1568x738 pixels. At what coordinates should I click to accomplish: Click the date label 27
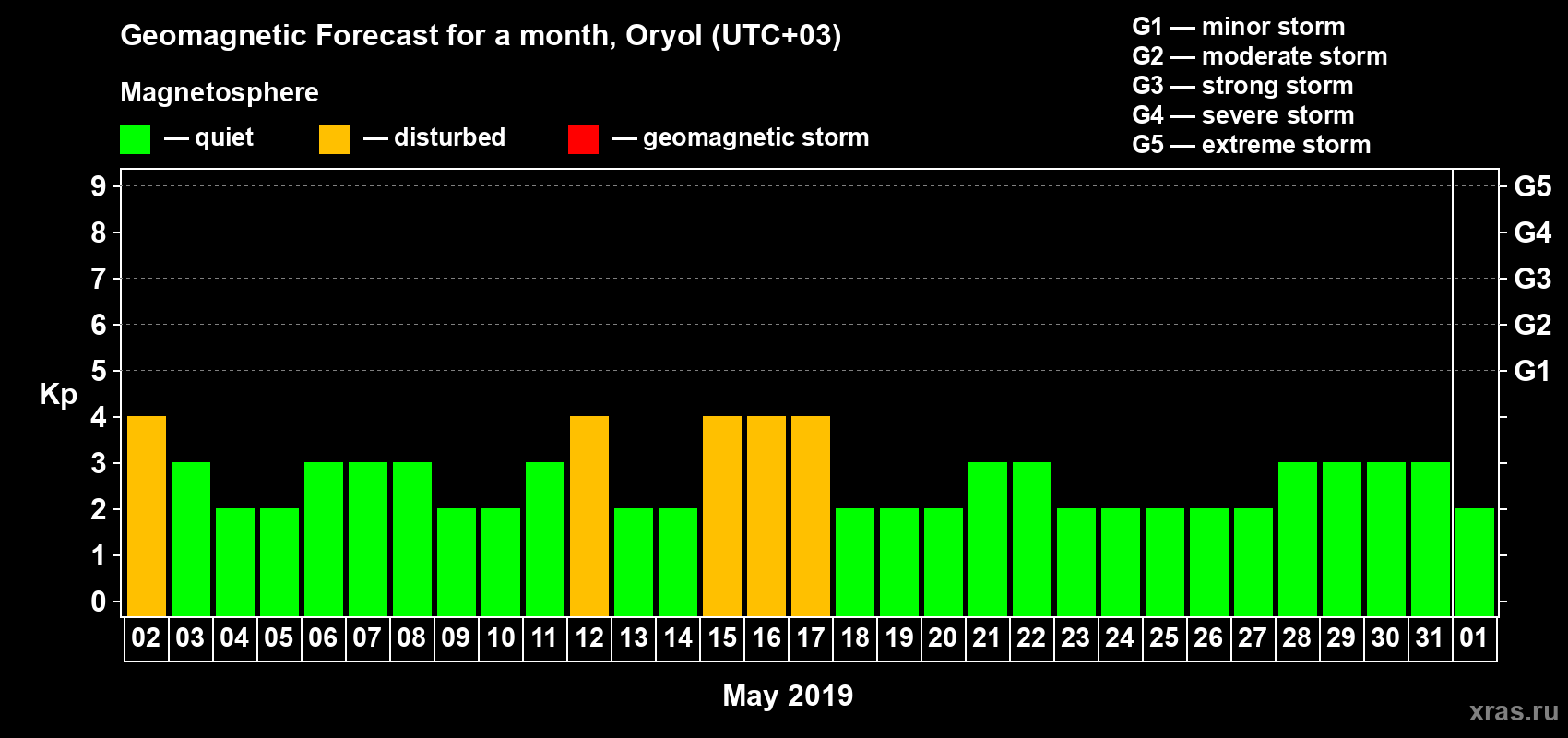tap(1253, 637)
